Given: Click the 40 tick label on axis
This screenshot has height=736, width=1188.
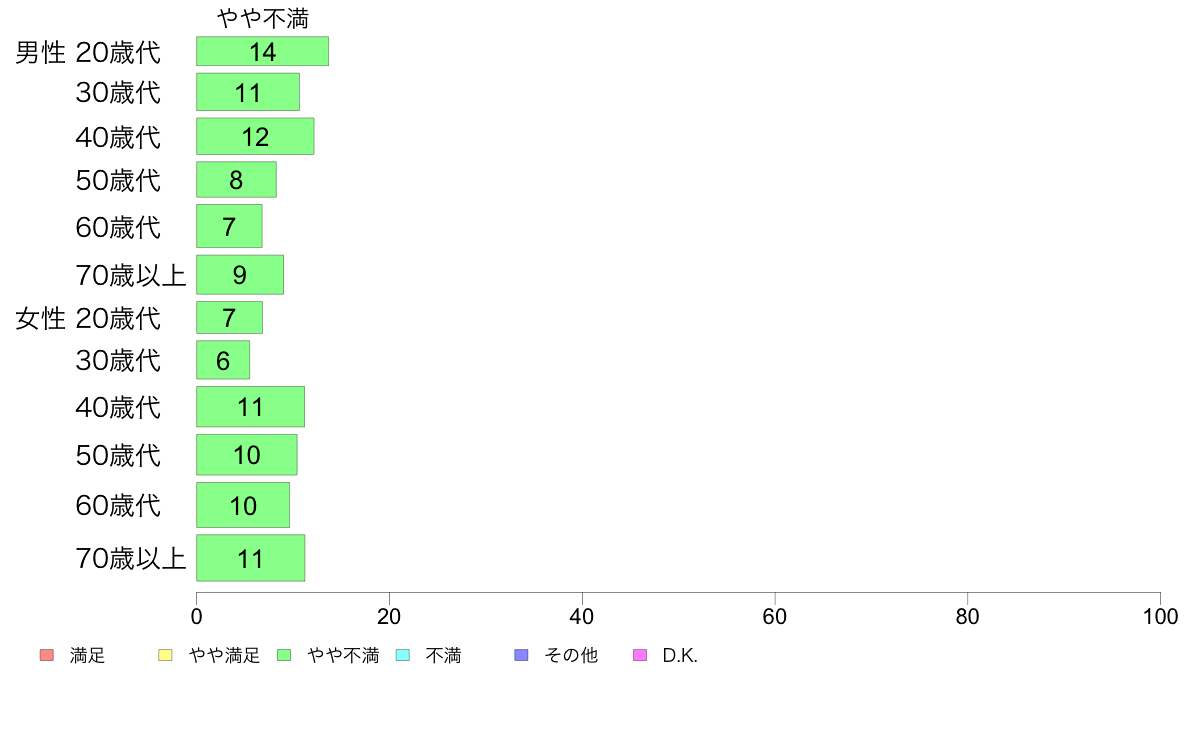Looking at the screenshot, I should pyautogui.click(x=582, y=617).
